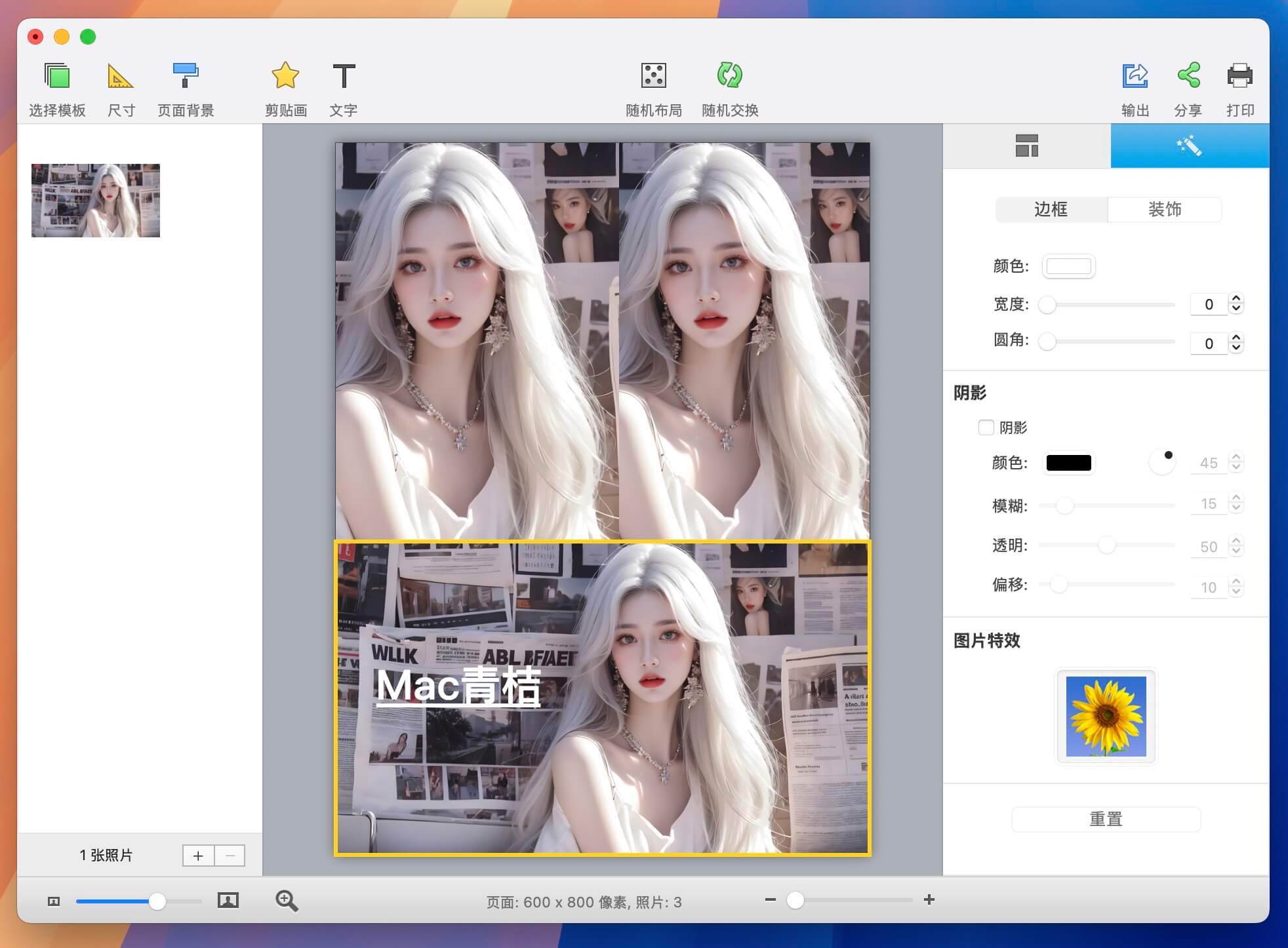Click the 尺寸 ruler icon

coord(120,77)
